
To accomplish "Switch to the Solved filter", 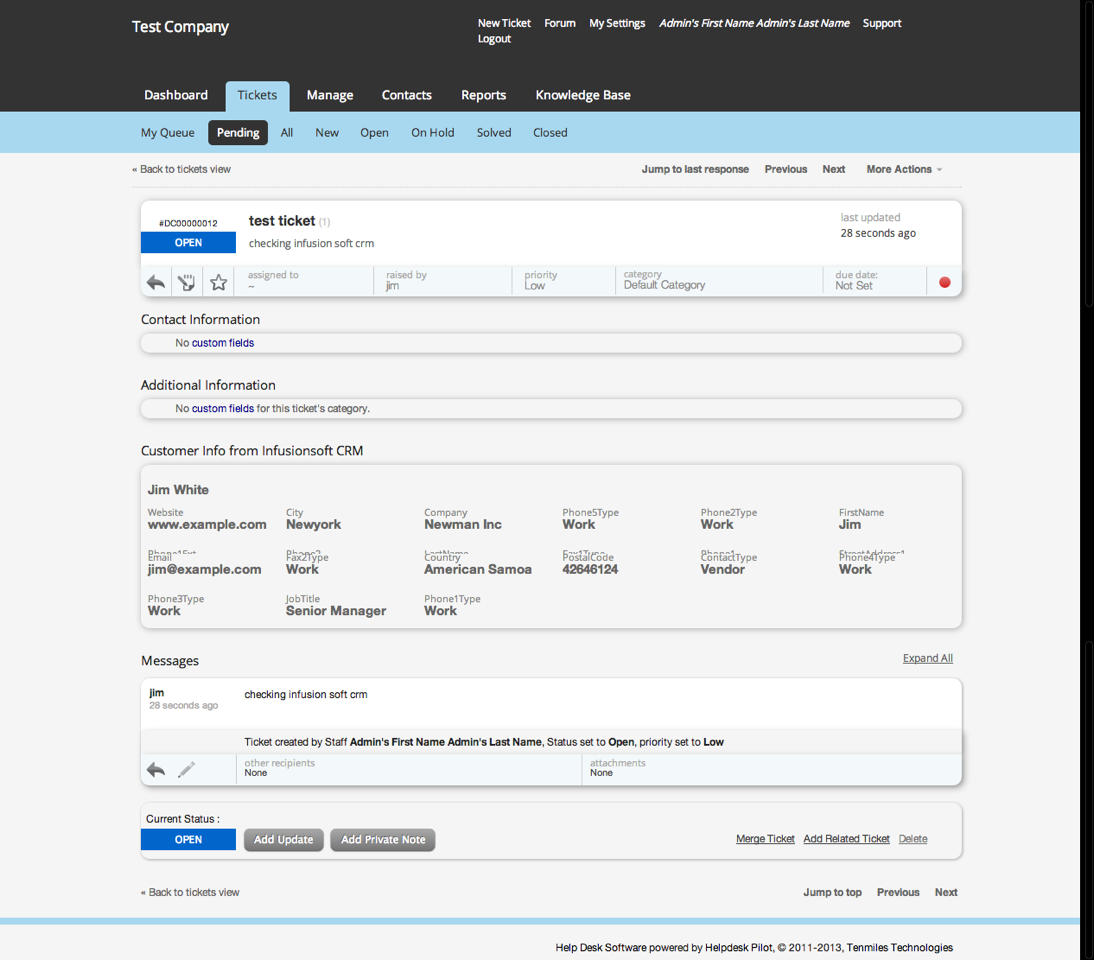I will point(493,131).
